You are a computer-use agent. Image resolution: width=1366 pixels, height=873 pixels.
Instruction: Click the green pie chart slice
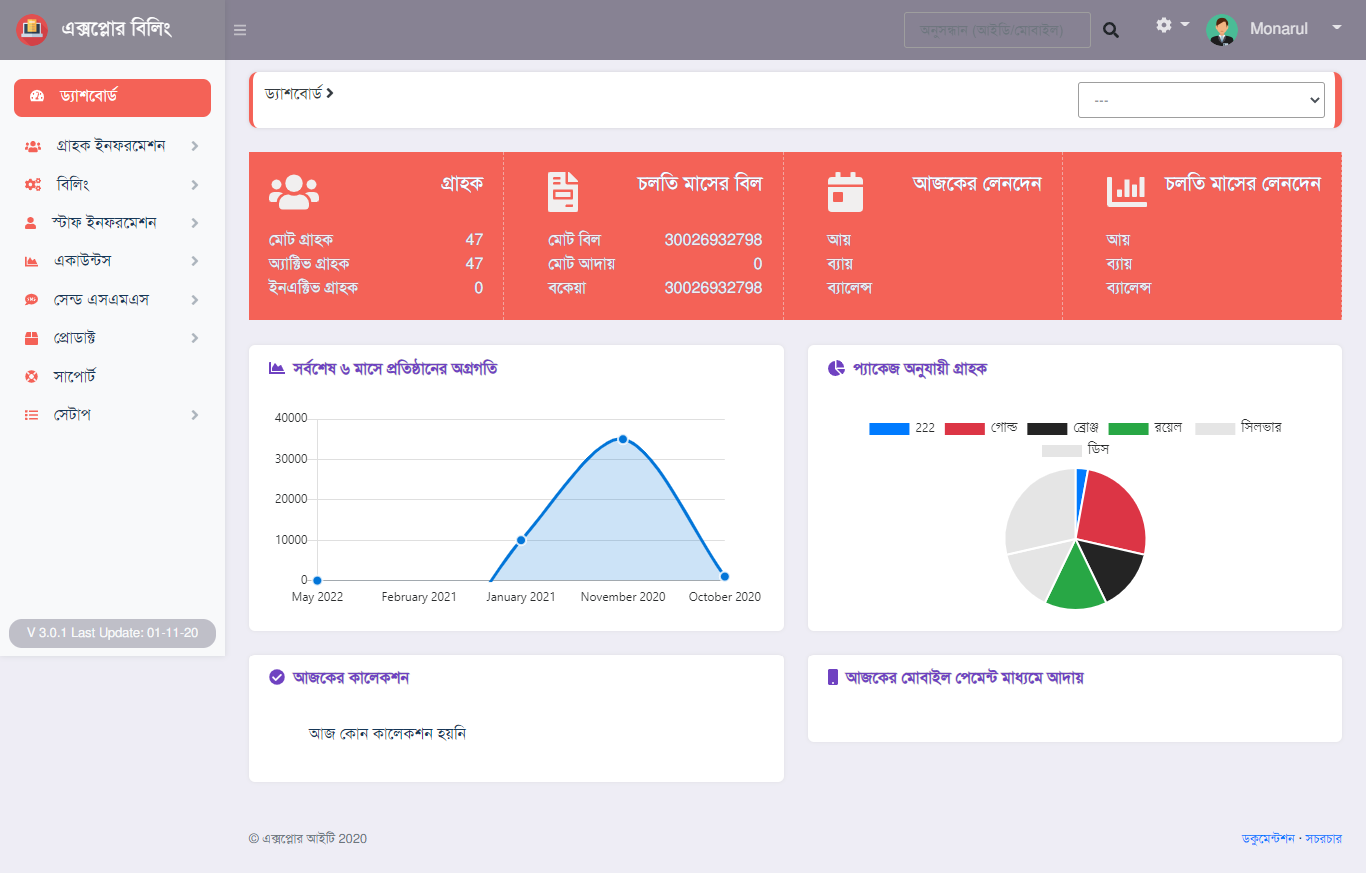tap(1076, 582)
